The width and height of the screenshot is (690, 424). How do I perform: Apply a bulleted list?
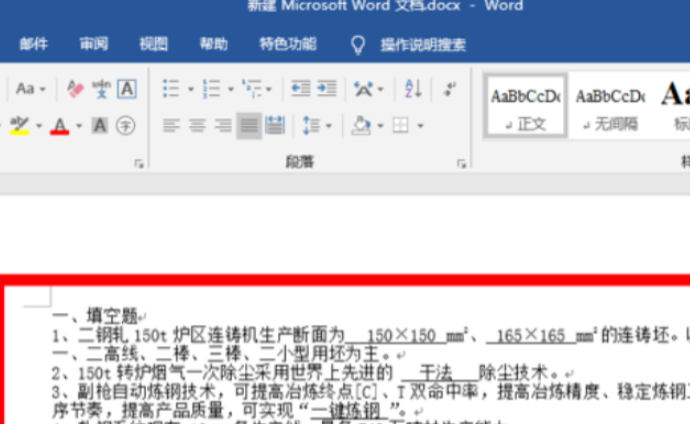pos(171,88)
